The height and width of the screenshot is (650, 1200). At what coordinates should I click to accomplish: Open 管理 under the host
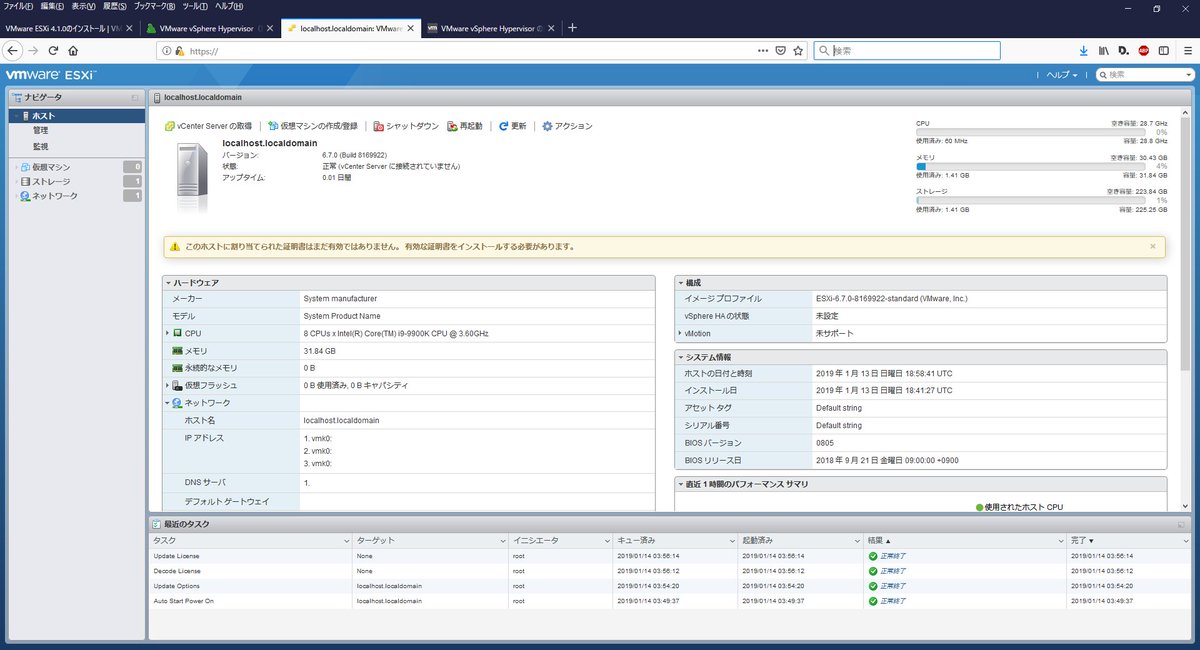[x=40, y=130]
